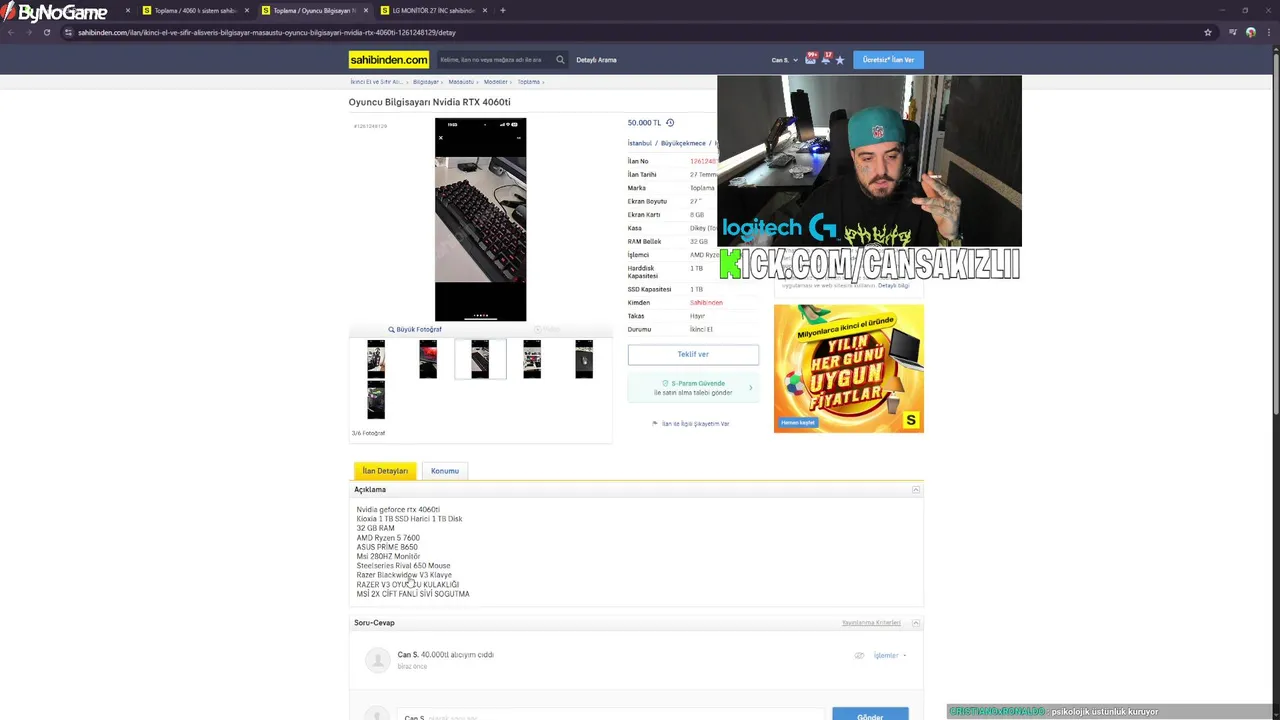
Task: Click the question reply input field
Action: click(x=610, y=716)
